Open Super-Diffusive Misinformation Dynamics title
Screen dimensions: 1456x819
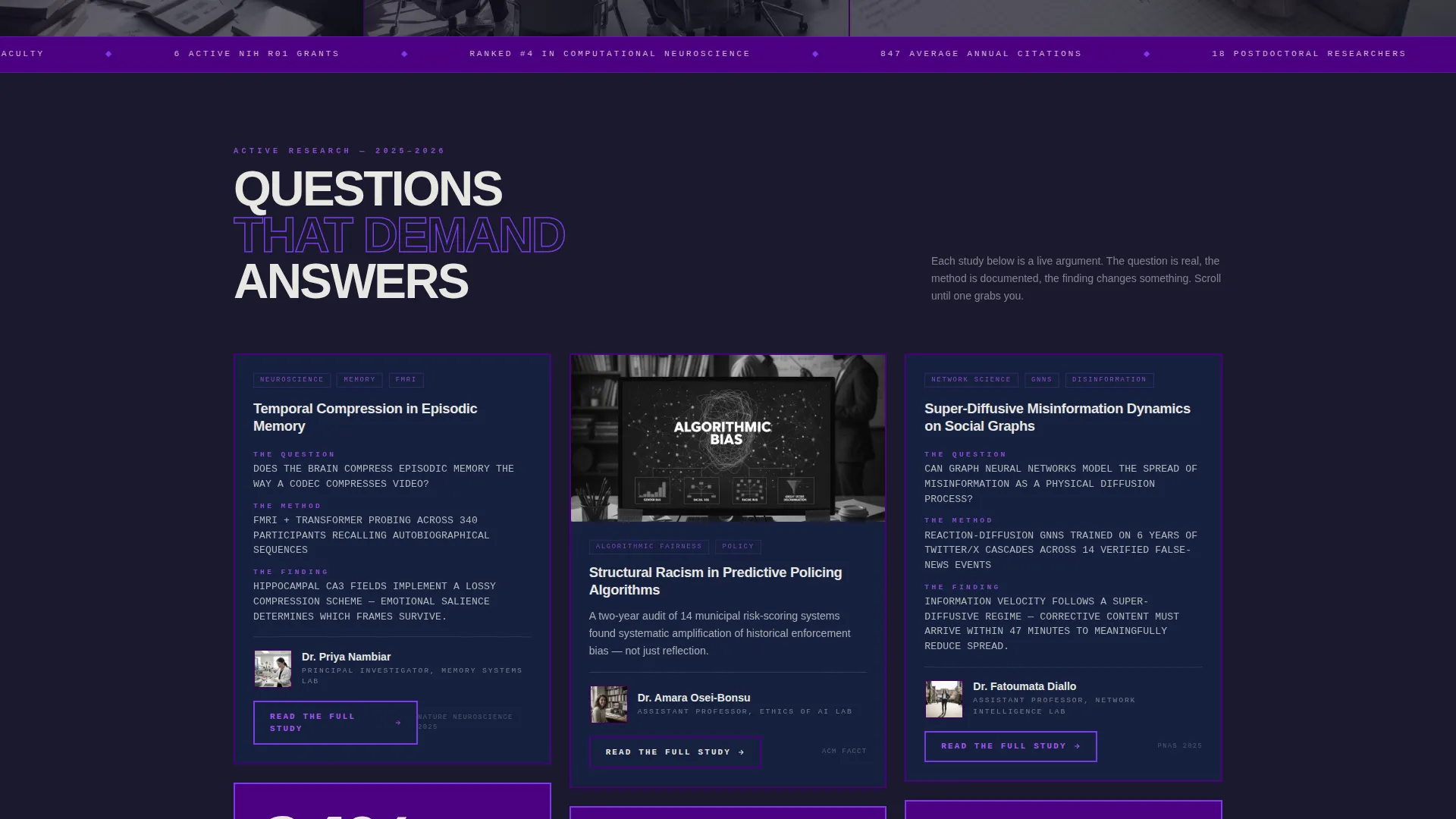coord(1057,417)
